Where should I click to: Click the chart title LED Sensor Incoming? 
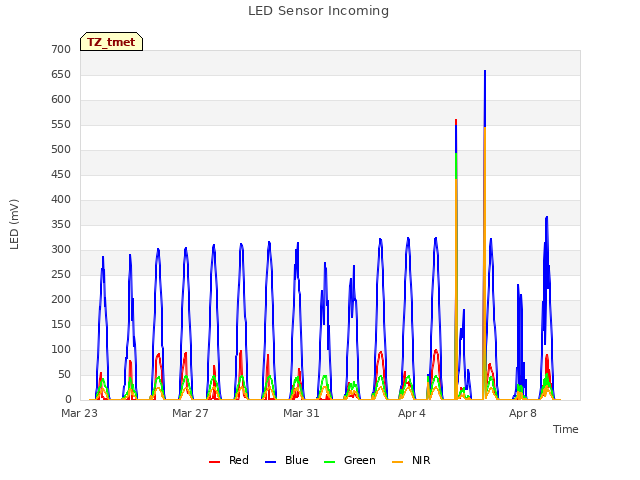click(318, 11)
